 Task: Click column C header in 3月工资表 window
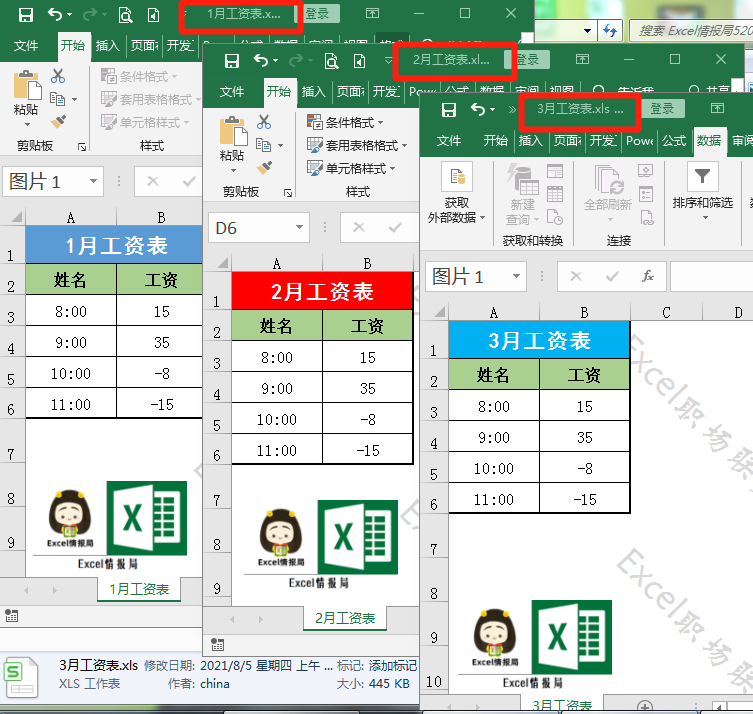pos(666,312)
